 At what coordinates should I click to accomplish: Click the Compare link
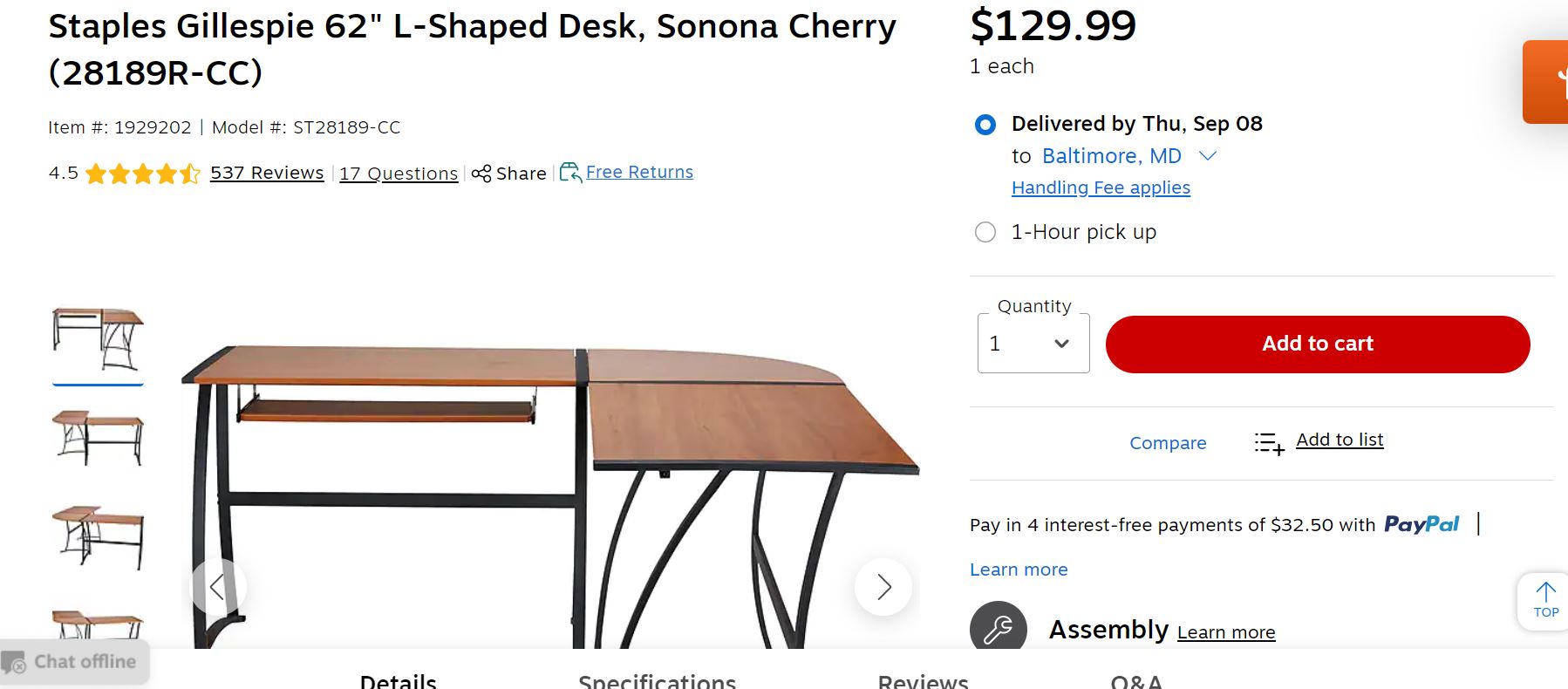[1168, 443]
